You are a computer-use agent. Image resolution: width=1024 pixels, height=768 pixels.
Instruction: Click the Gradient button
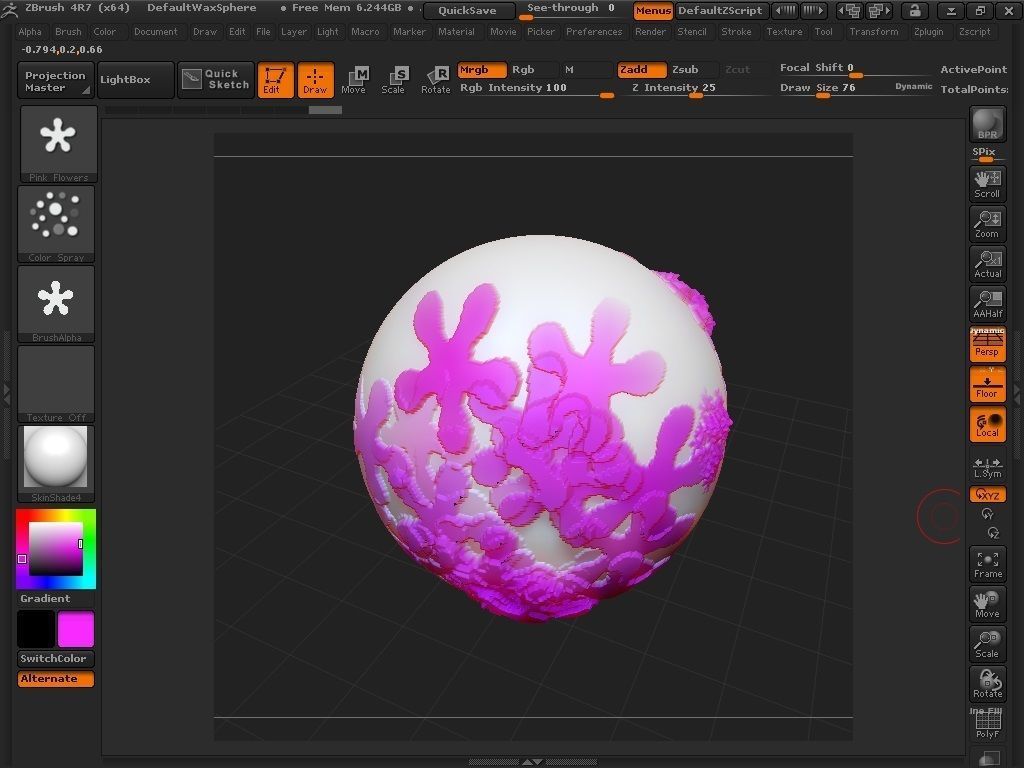56,599
